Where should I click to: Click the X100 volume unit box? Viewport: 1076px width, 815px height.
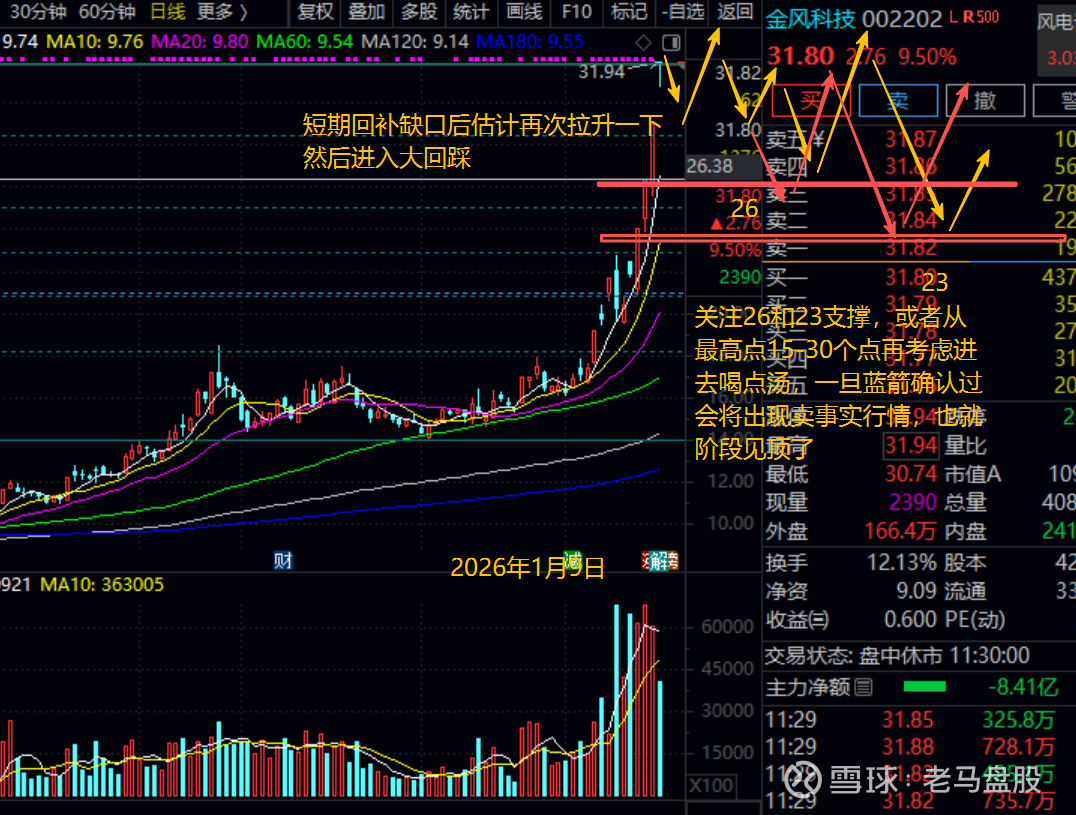click(x=710, y=785)
